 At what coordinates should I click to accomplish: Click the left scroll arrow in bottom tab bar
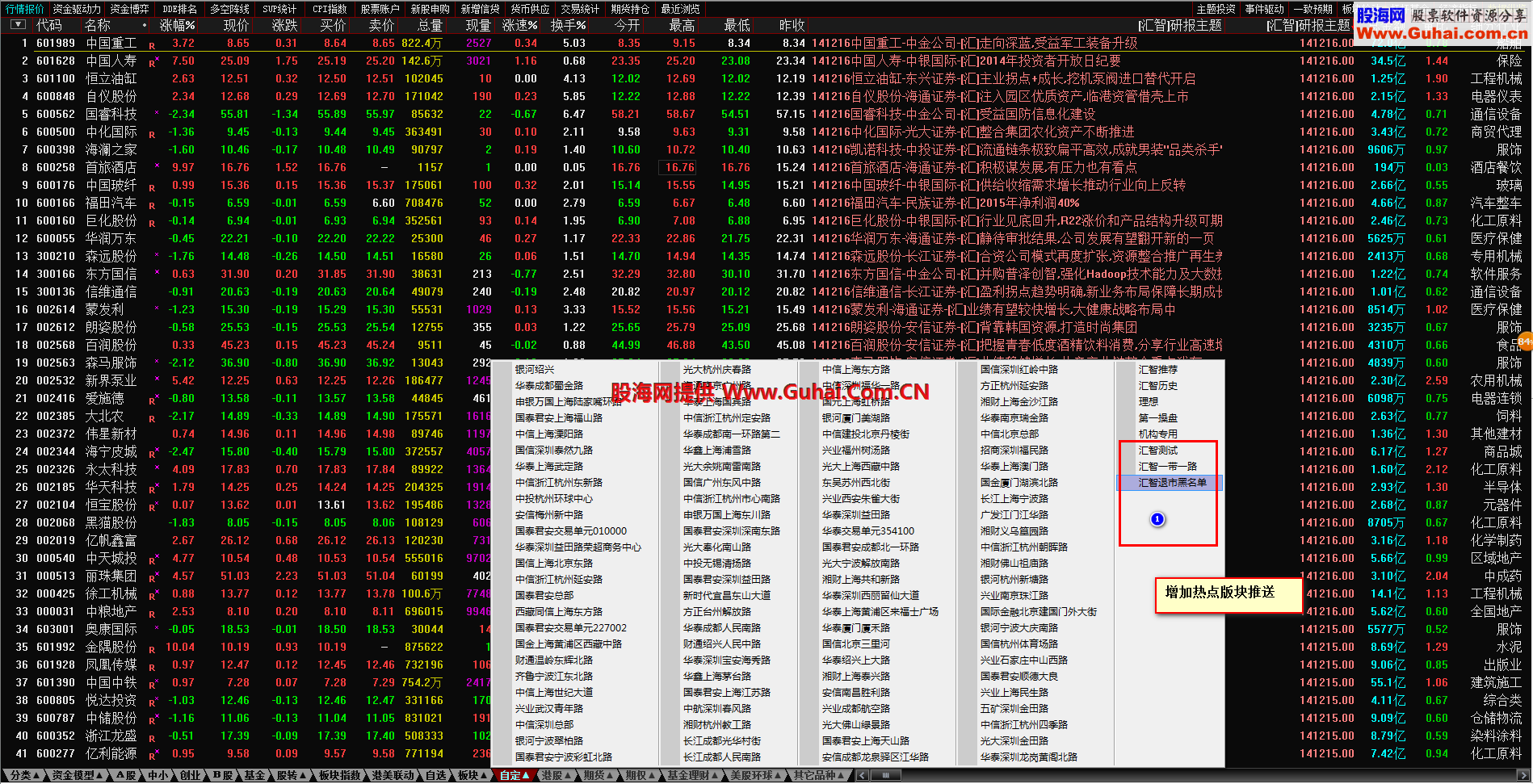[862, 775]
